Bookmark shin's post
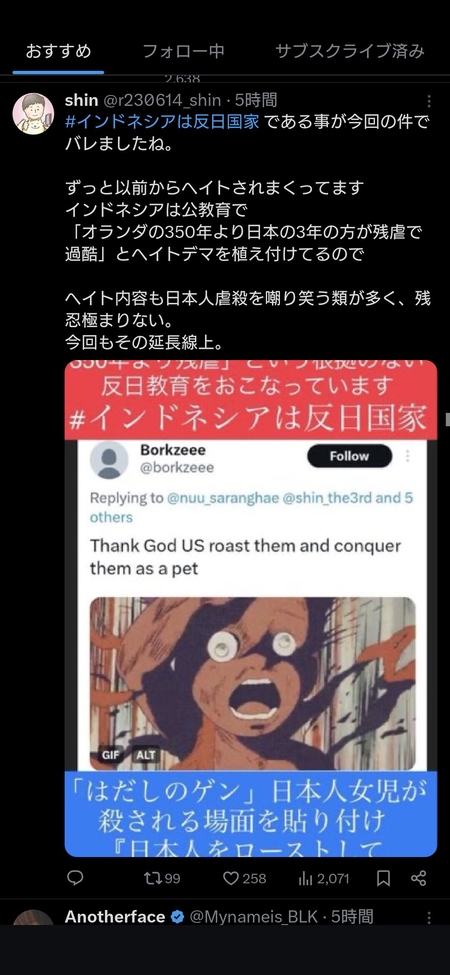The width and height of the screenshot is (450, 975). [383, 878]
